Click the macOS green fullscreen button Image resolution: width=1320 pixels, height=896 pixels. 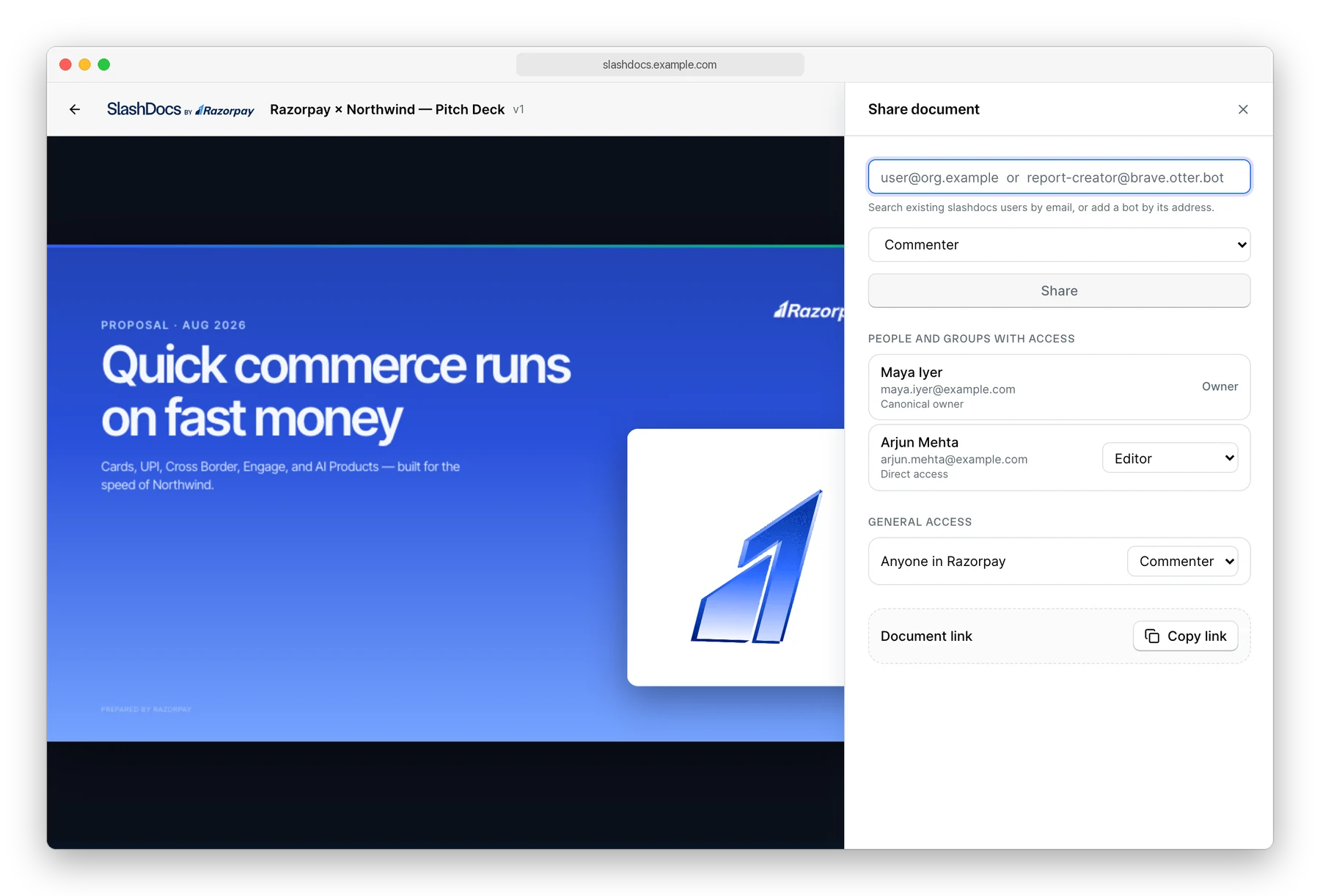point(104,65)
